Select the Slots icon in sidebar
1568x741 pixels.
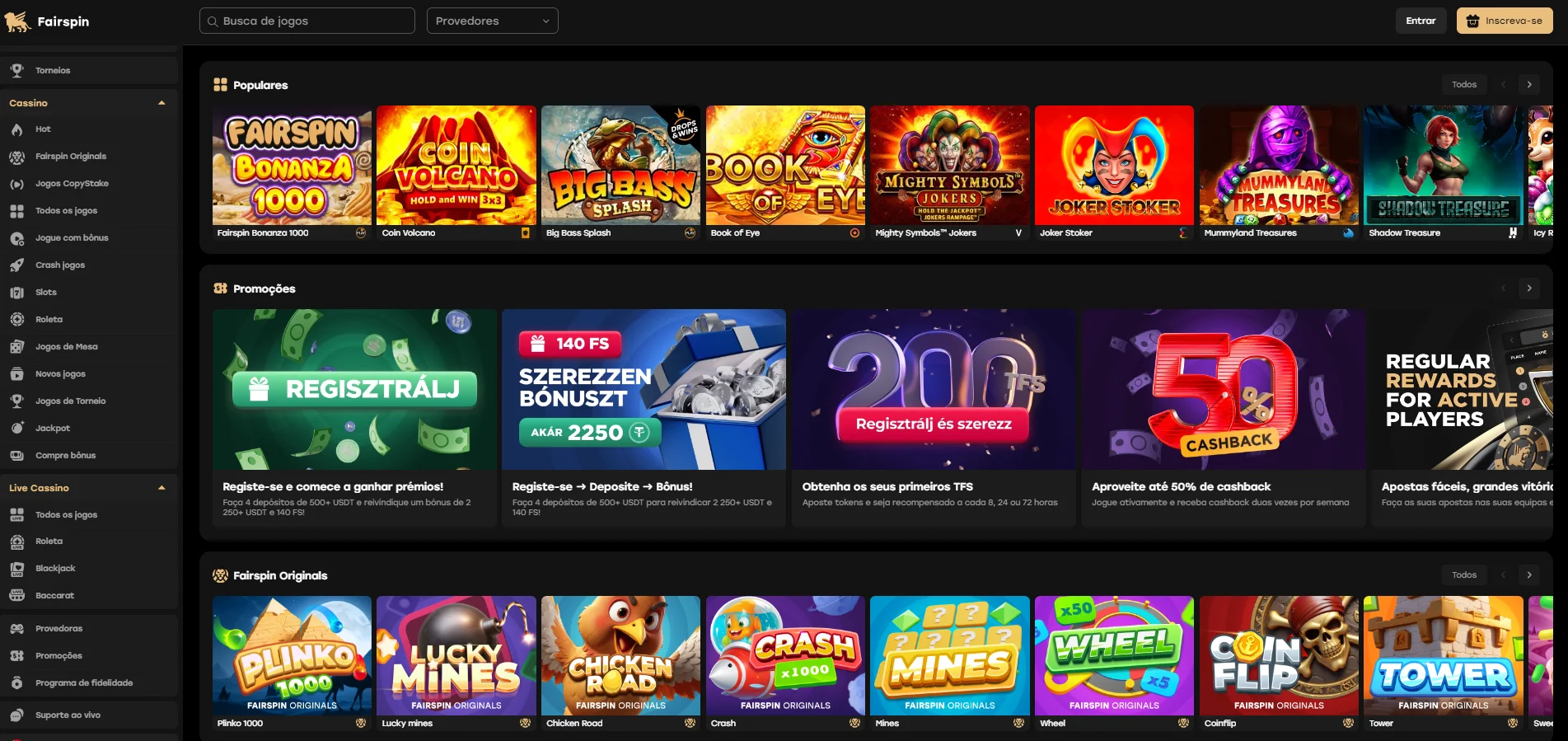(x=16, y=293)
